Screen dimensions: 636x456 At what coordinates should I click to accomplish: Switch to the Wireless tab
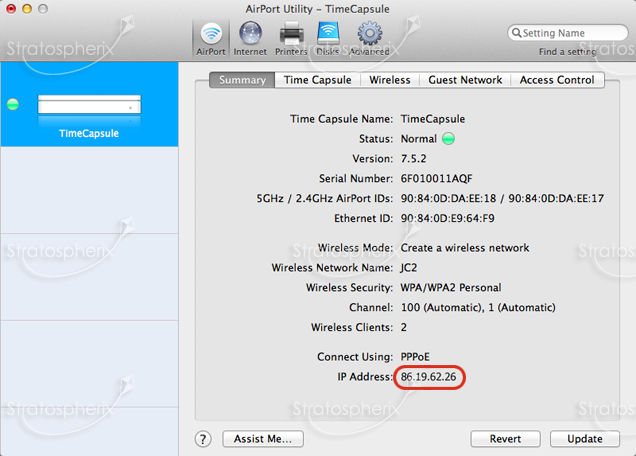390,80
